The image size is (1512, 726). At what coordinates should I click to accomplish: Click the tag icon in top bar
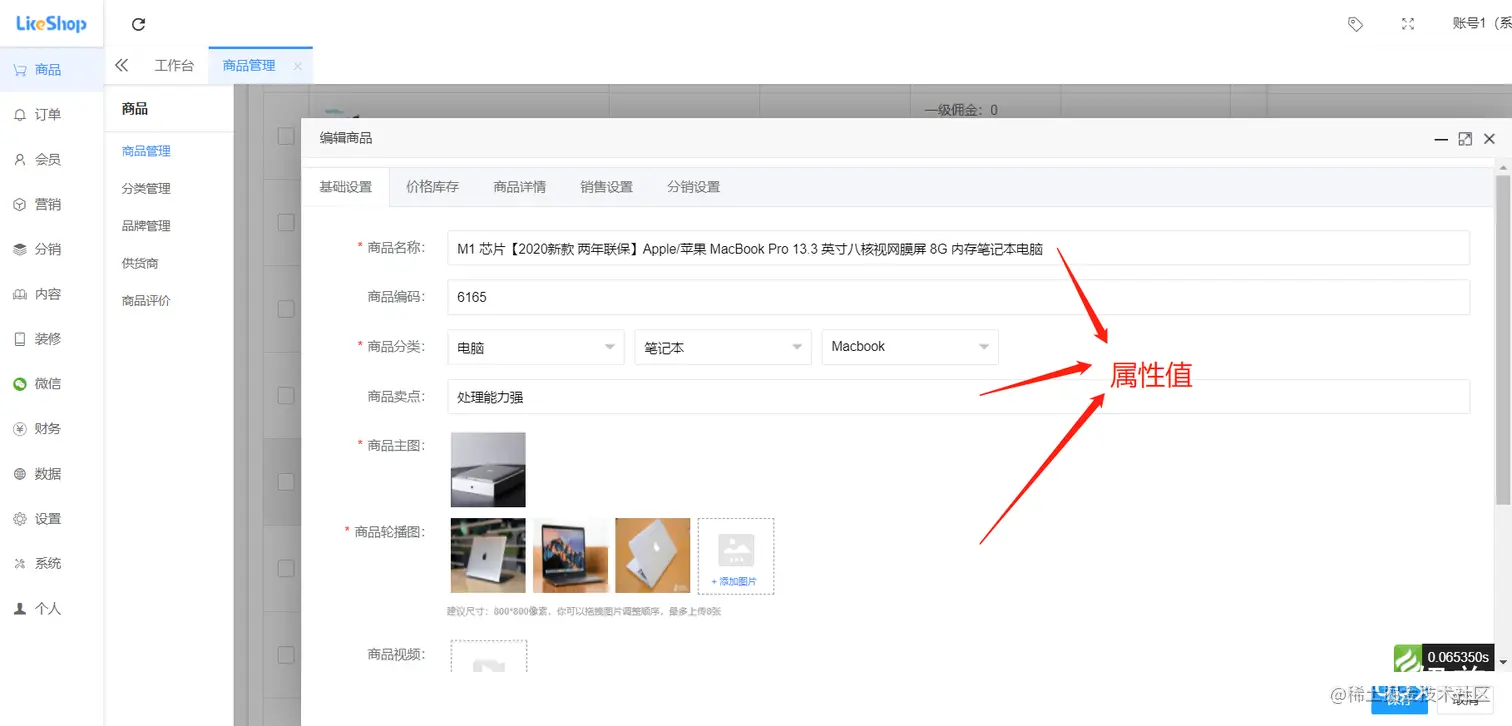pos(1355,24)
